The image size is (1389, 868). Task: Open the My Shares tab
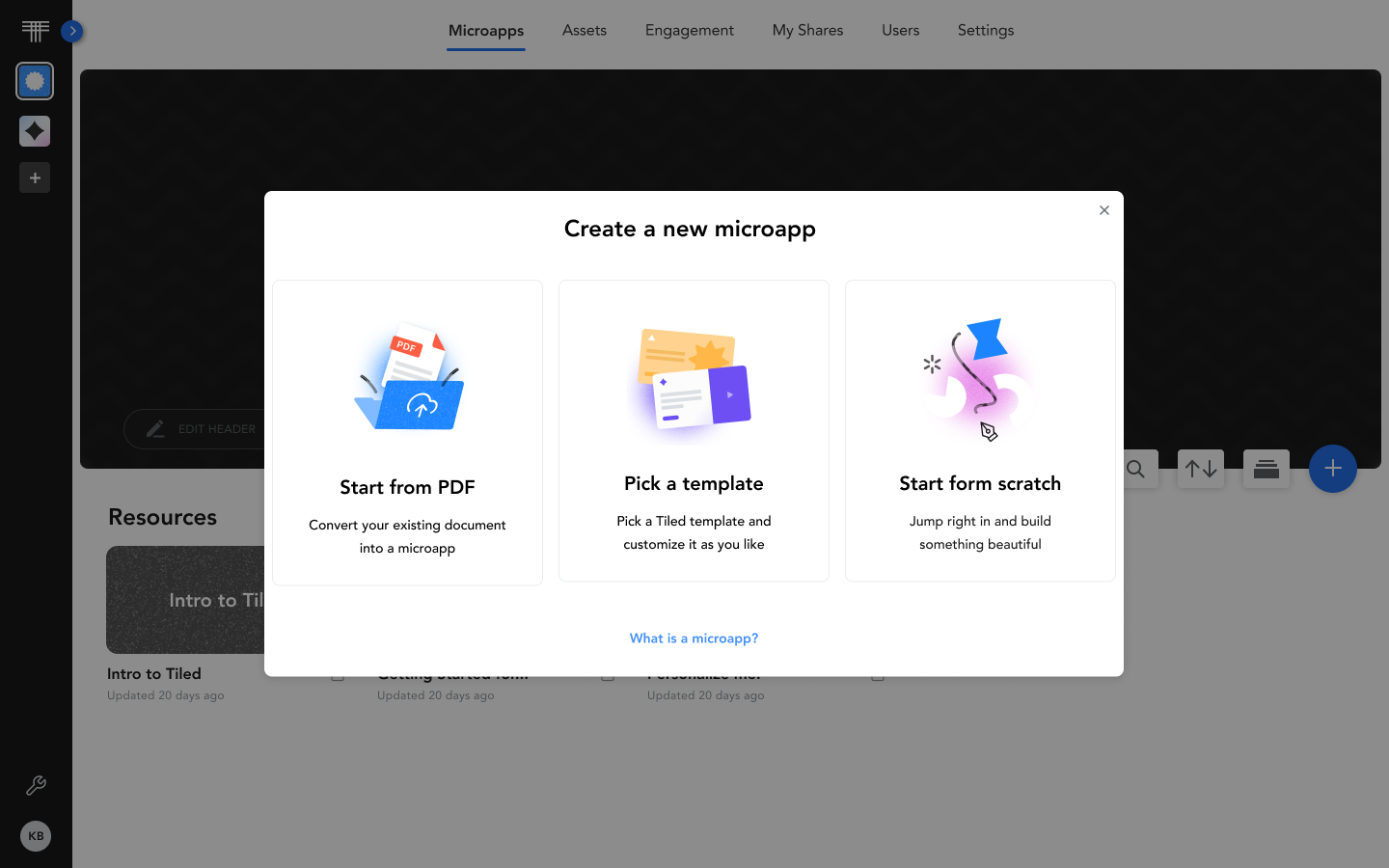[807, 30]
